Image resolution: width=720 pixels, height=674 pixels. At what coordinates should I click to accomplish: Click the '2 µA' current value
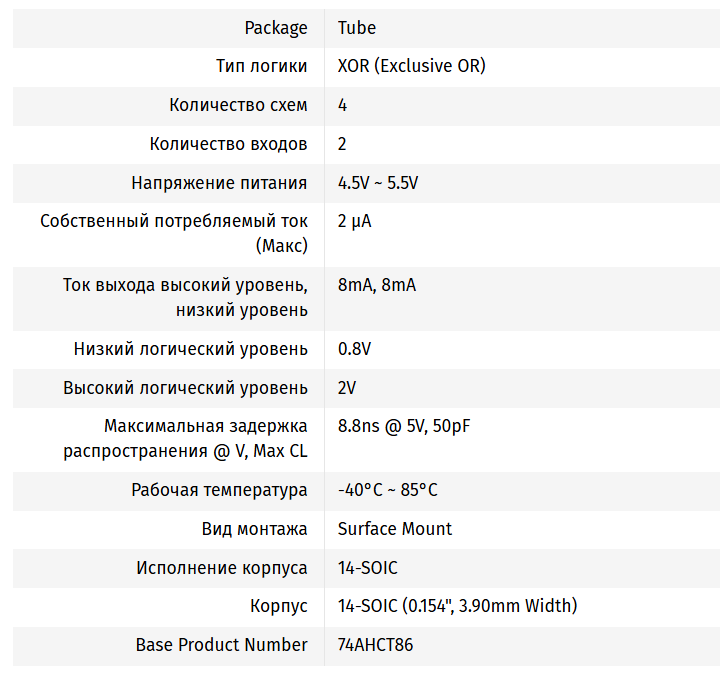pyautogui.click(x=355, y=221)
